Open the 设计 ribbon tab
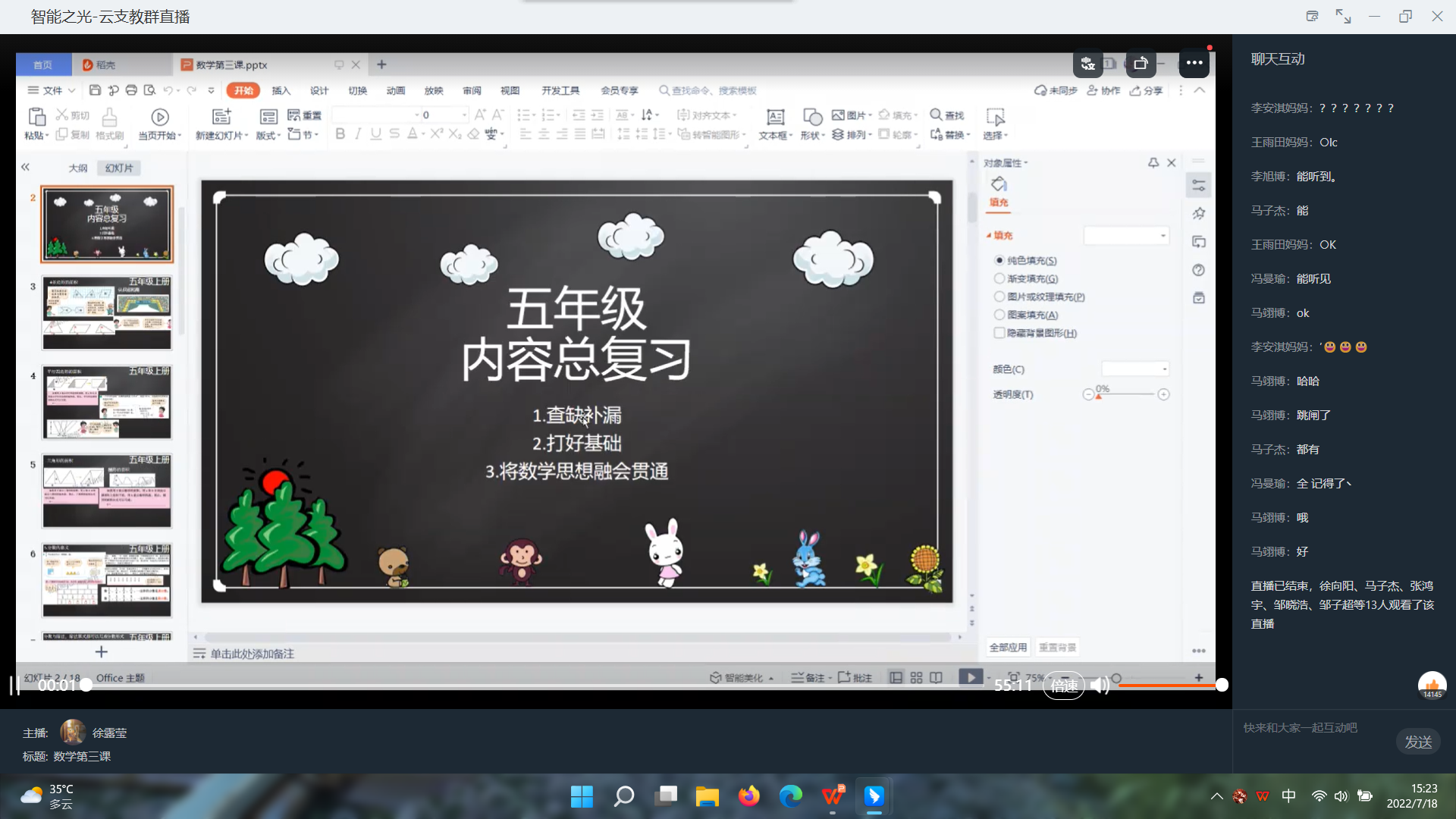The image size is (1456, 819). click(319, 90)
